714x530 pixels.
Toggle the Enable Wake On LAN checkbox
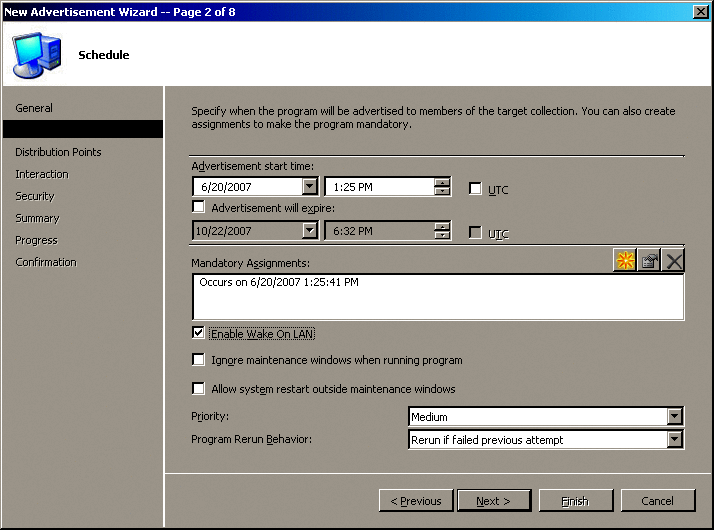coord(198,333)
